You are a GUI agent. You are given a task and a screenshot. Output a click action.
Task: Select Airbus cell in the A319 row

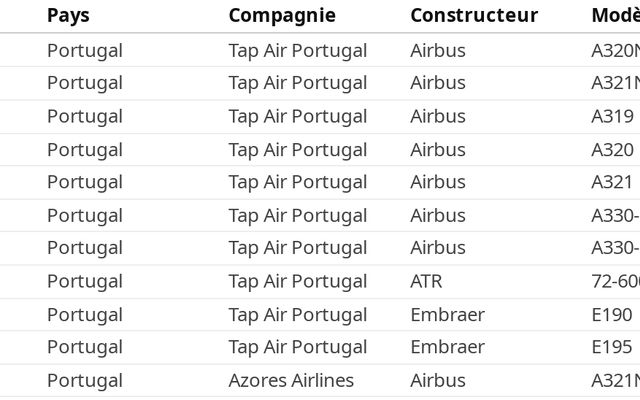point(438,116)
